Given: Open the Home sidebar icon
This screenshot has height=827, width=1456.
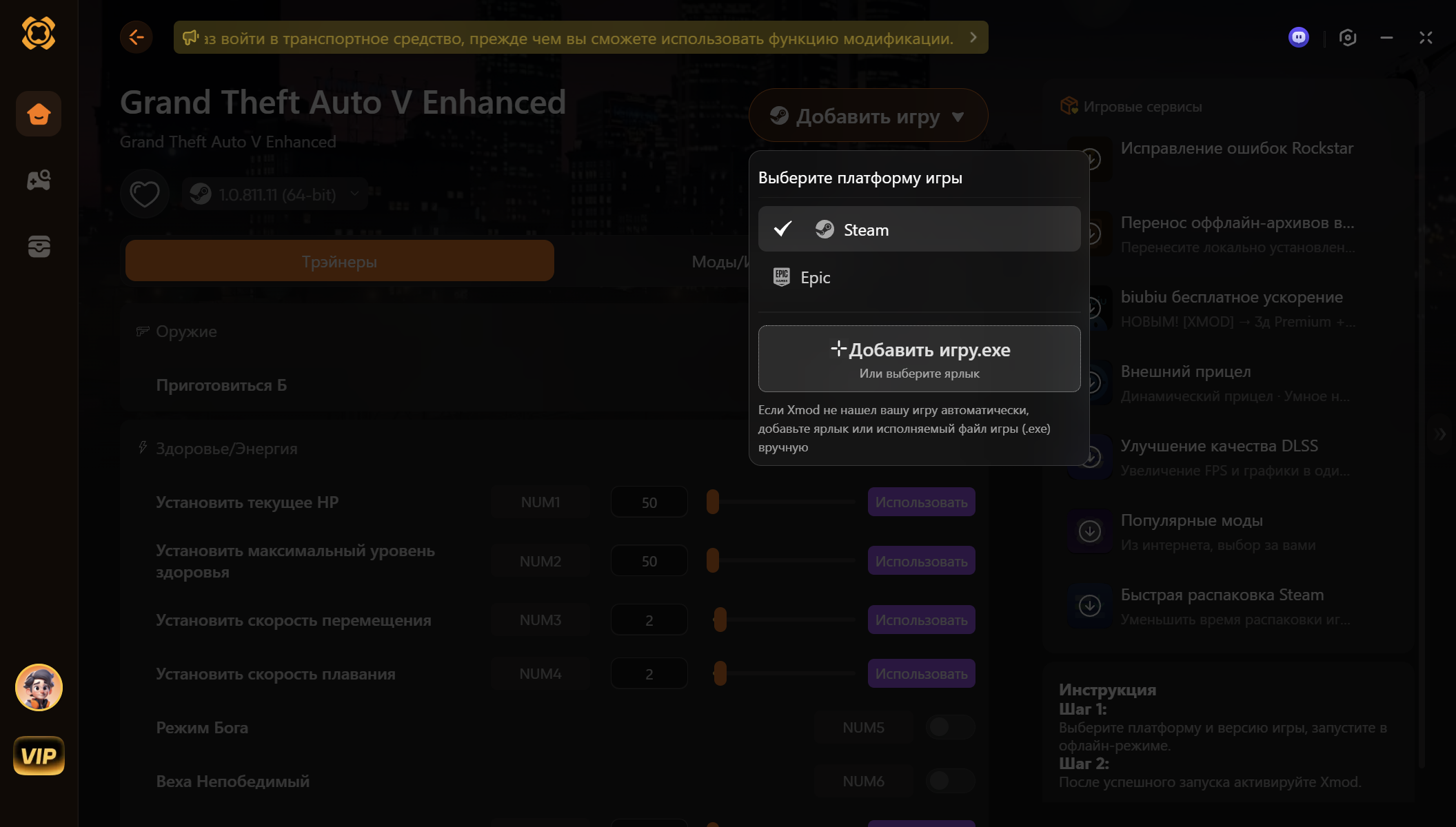Looking at the screenshot, I should pos(39,114).
